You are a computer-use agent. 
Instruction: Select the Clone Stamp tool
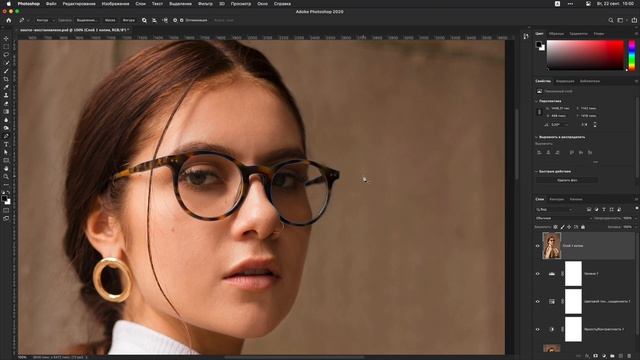pyautogui.click(x=6, y=95)
